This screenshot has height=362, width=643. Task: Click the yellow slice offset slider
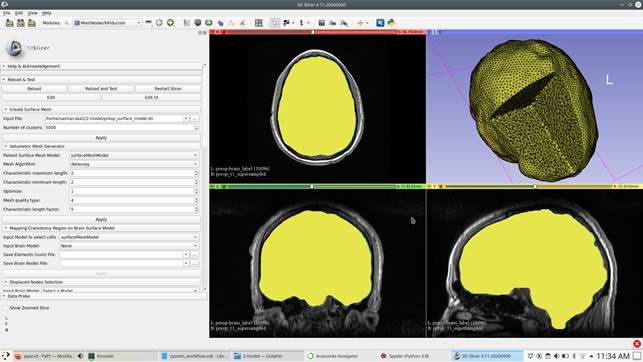(529, 187)
